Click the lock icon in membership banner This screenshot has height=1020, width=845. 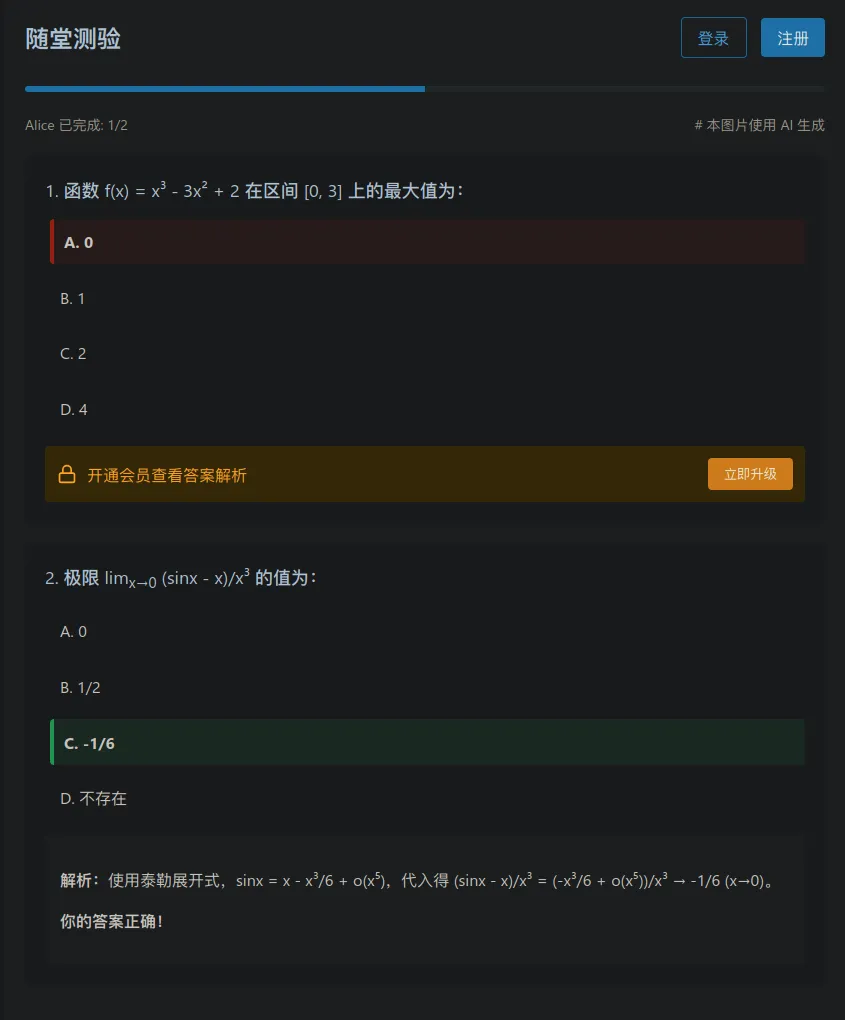[67, 474]
